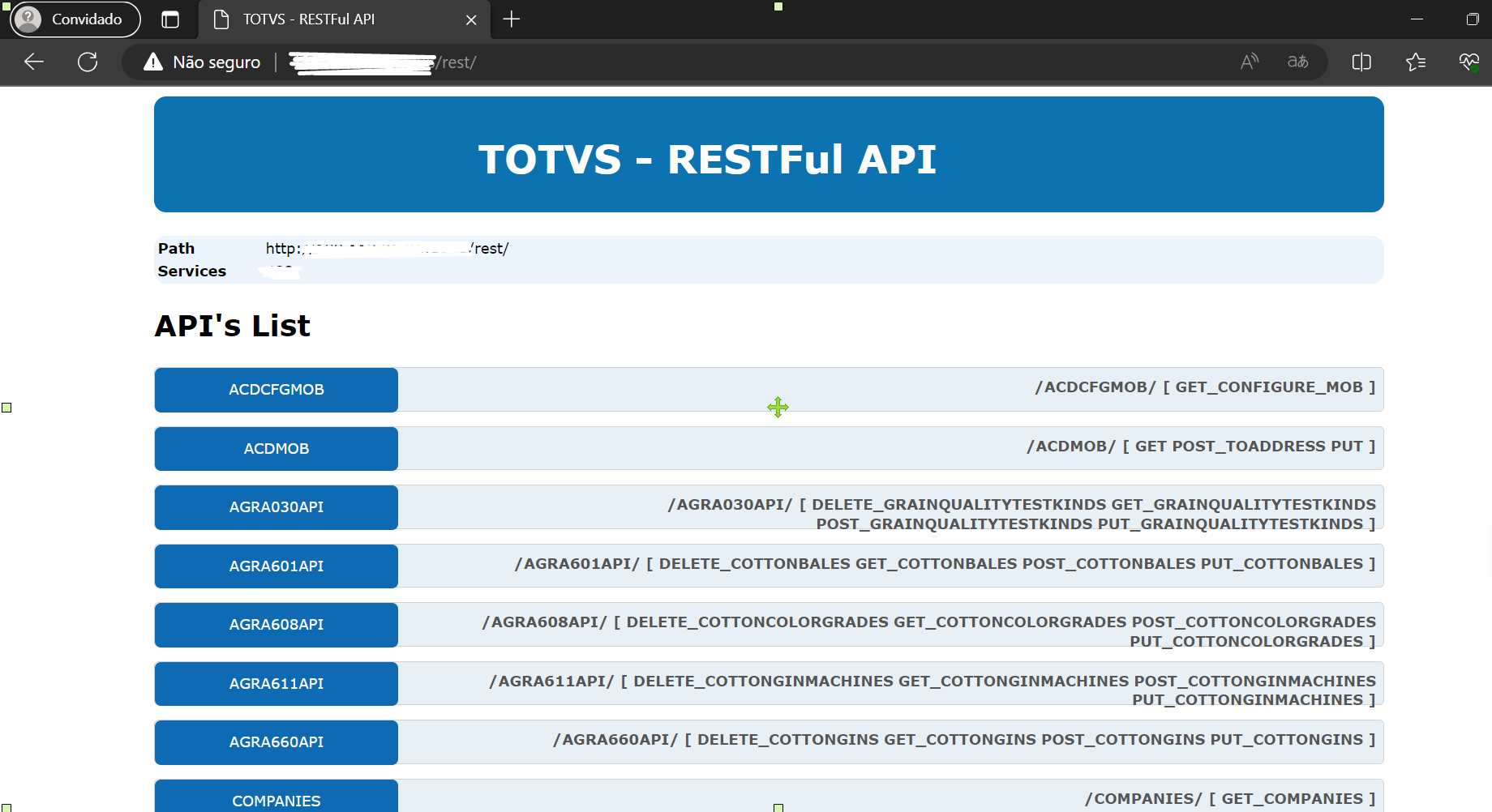Open the Convidado profile button

(x=76, y=19)
